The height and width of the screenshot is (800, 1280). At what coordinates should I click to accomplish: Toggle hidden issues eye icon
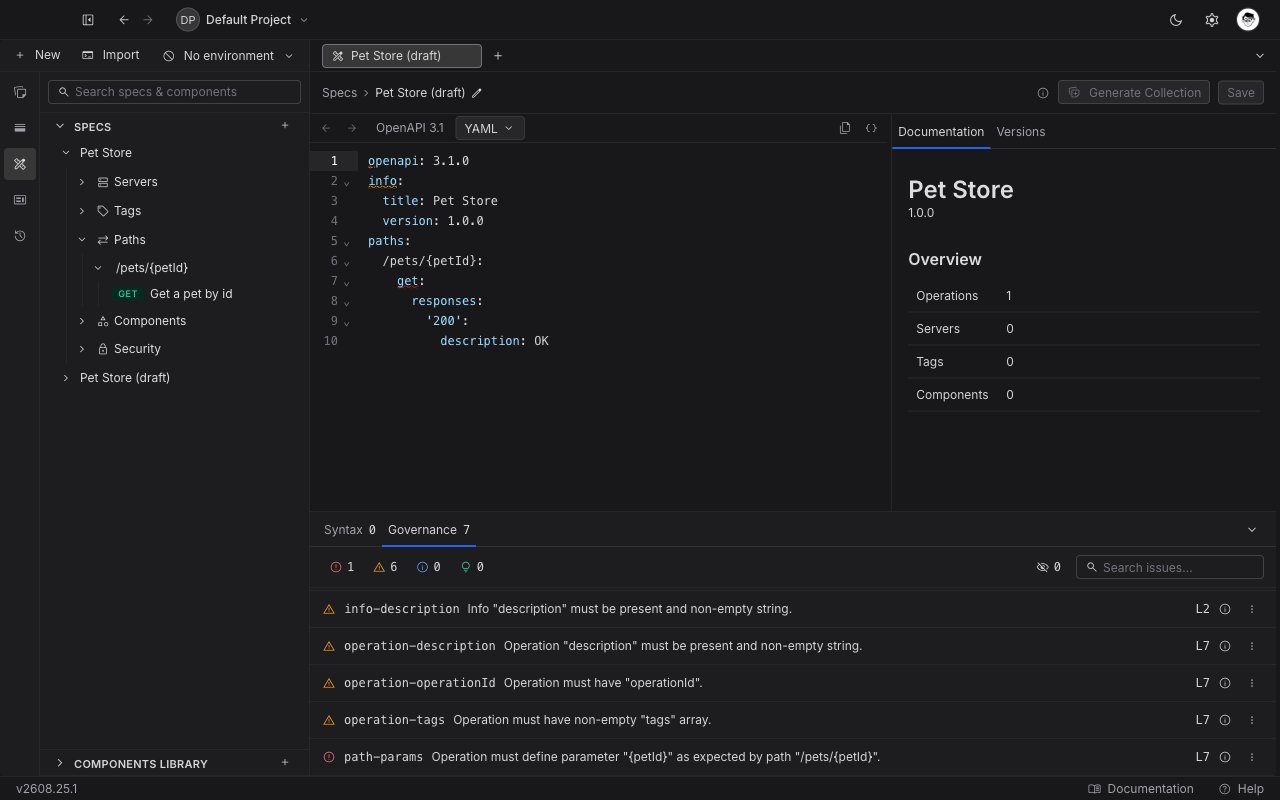tap(1049, 567)
